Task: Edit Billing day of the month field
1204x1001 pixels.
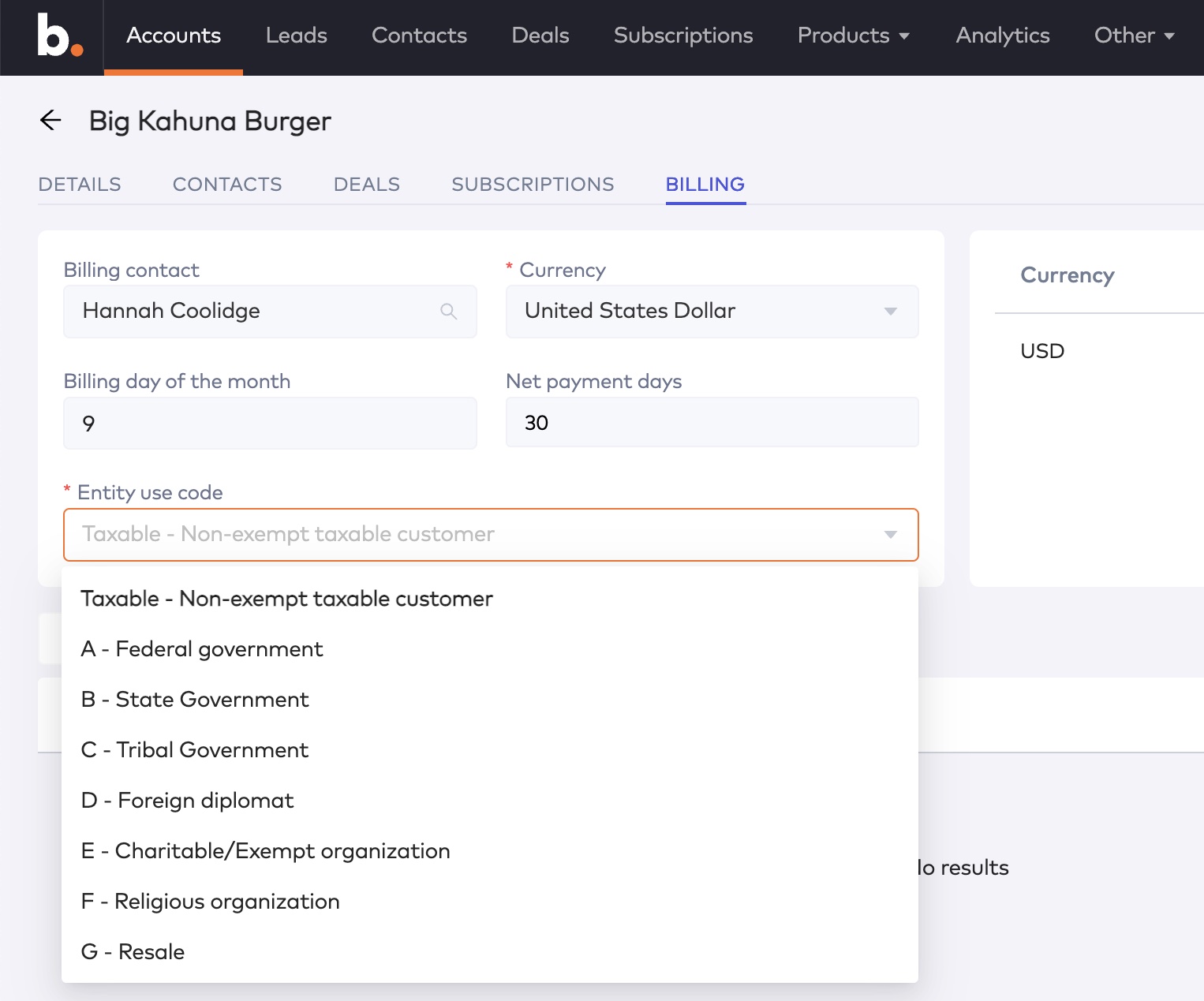Action: click(270, 423)
